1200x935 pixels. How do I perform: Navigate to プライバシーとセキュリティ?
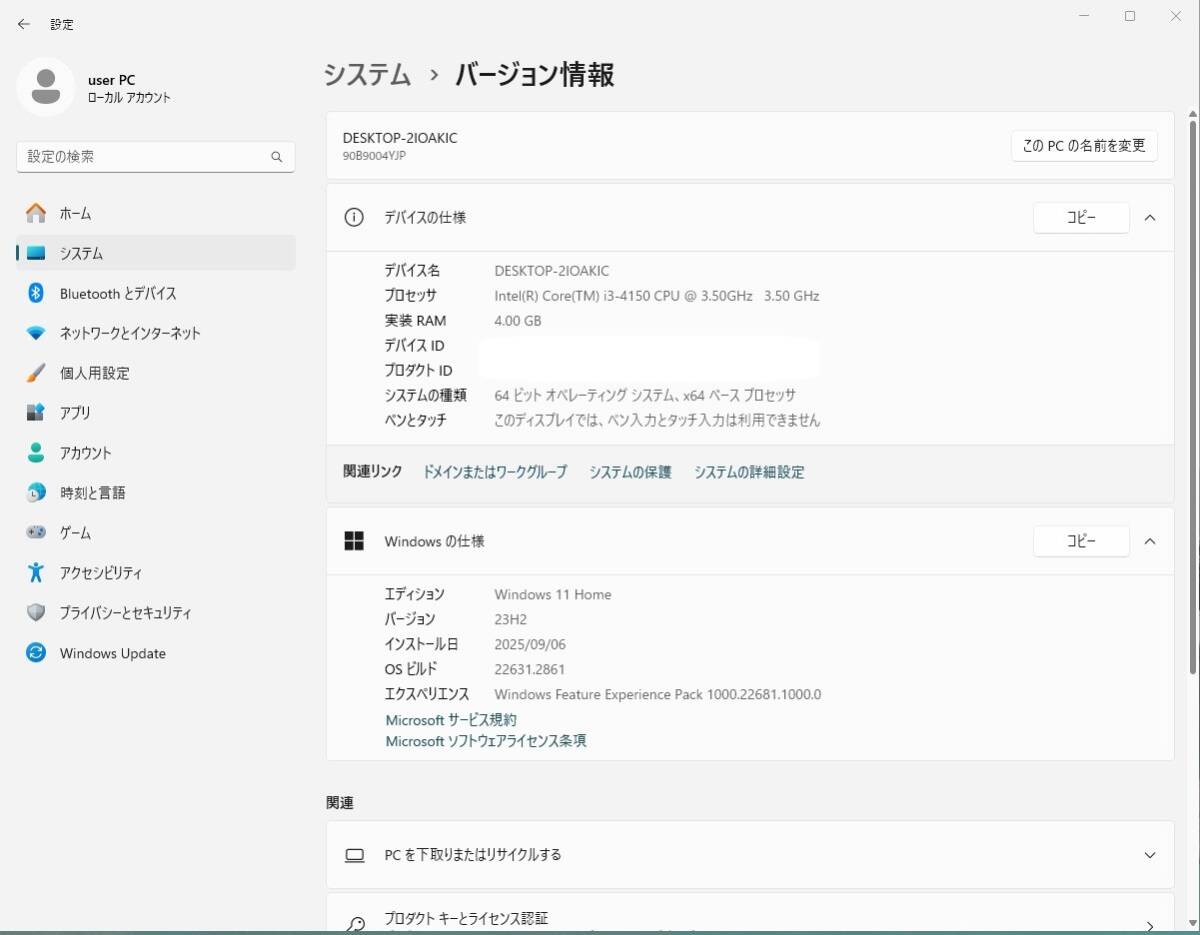(156, 613)
